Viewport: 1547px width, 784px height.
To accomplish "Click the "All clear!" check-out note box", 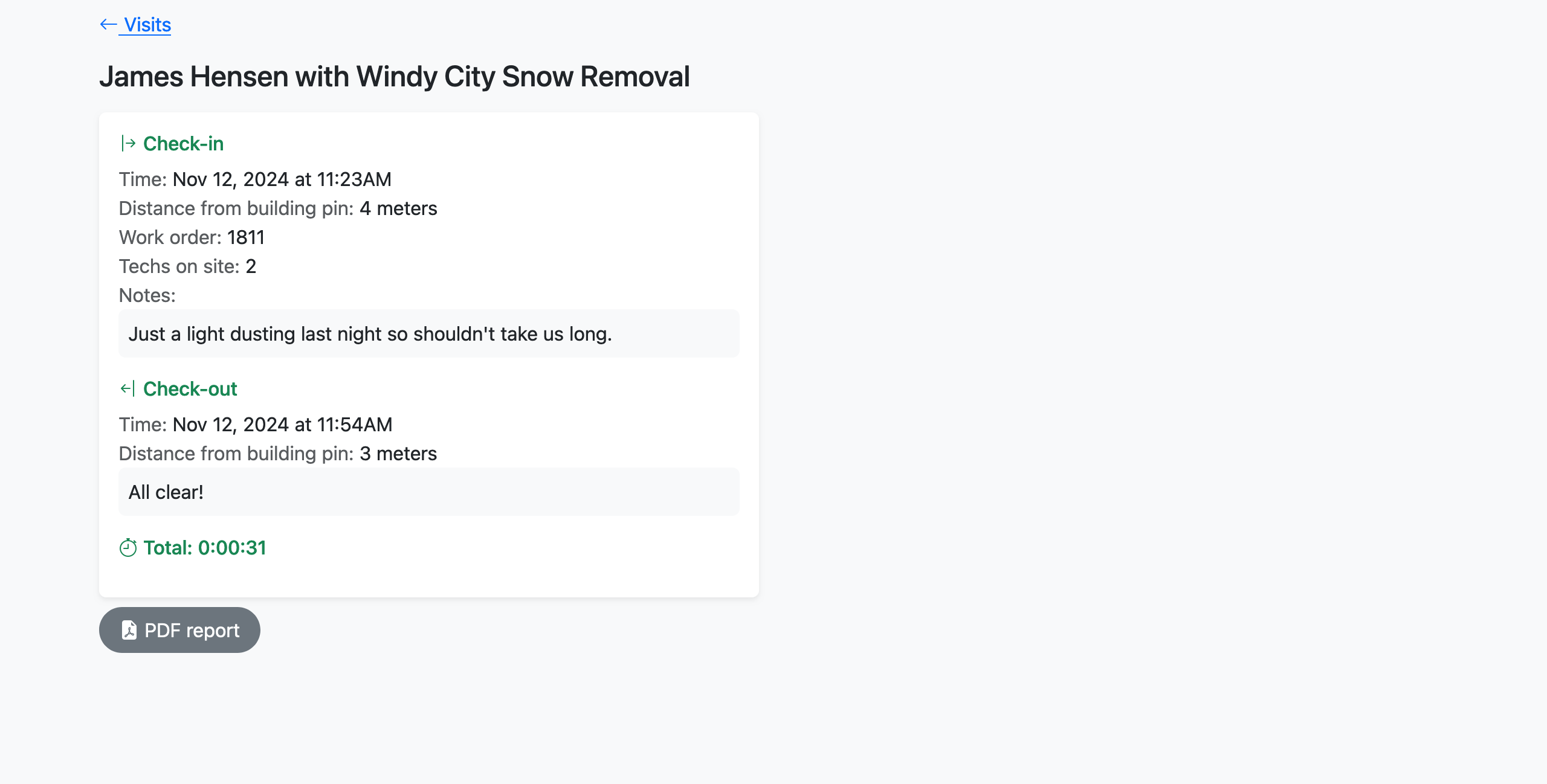I will tap(428, 492).
